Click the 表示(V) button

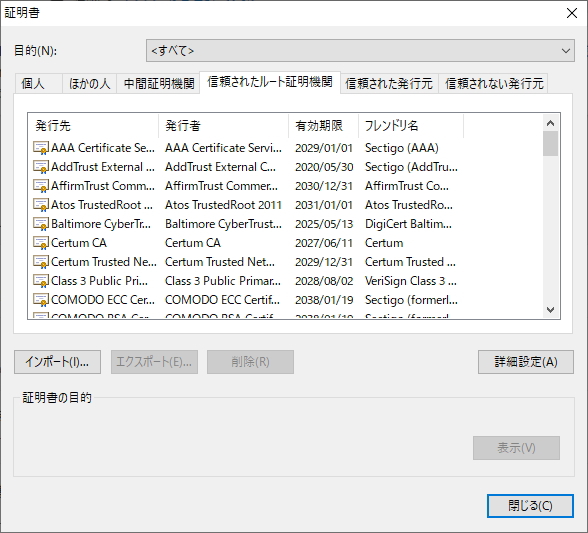click(x=516, y=448)
